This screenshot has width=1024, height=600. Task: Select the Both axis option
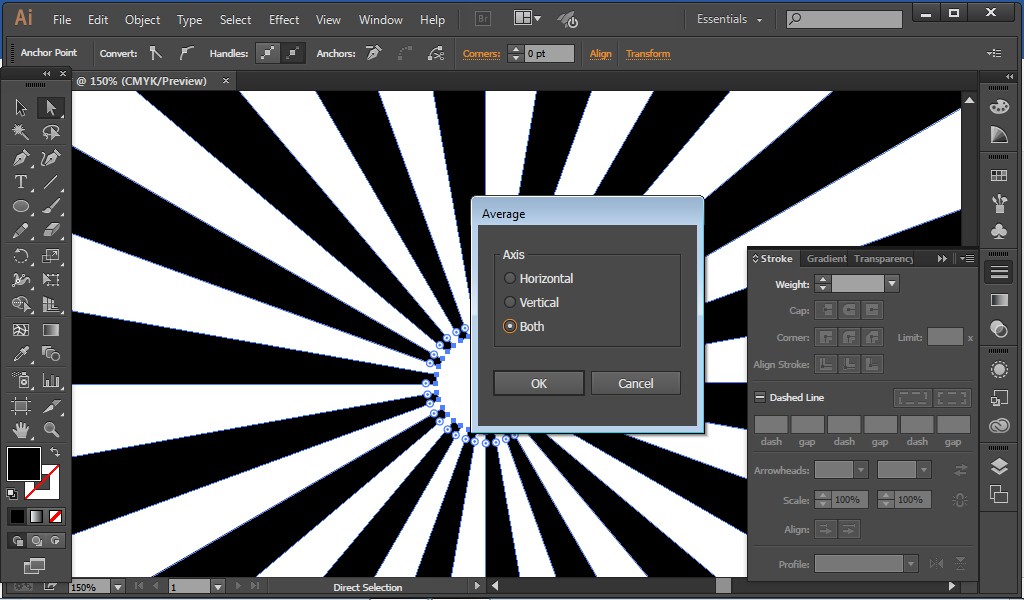tap(510, 326)
